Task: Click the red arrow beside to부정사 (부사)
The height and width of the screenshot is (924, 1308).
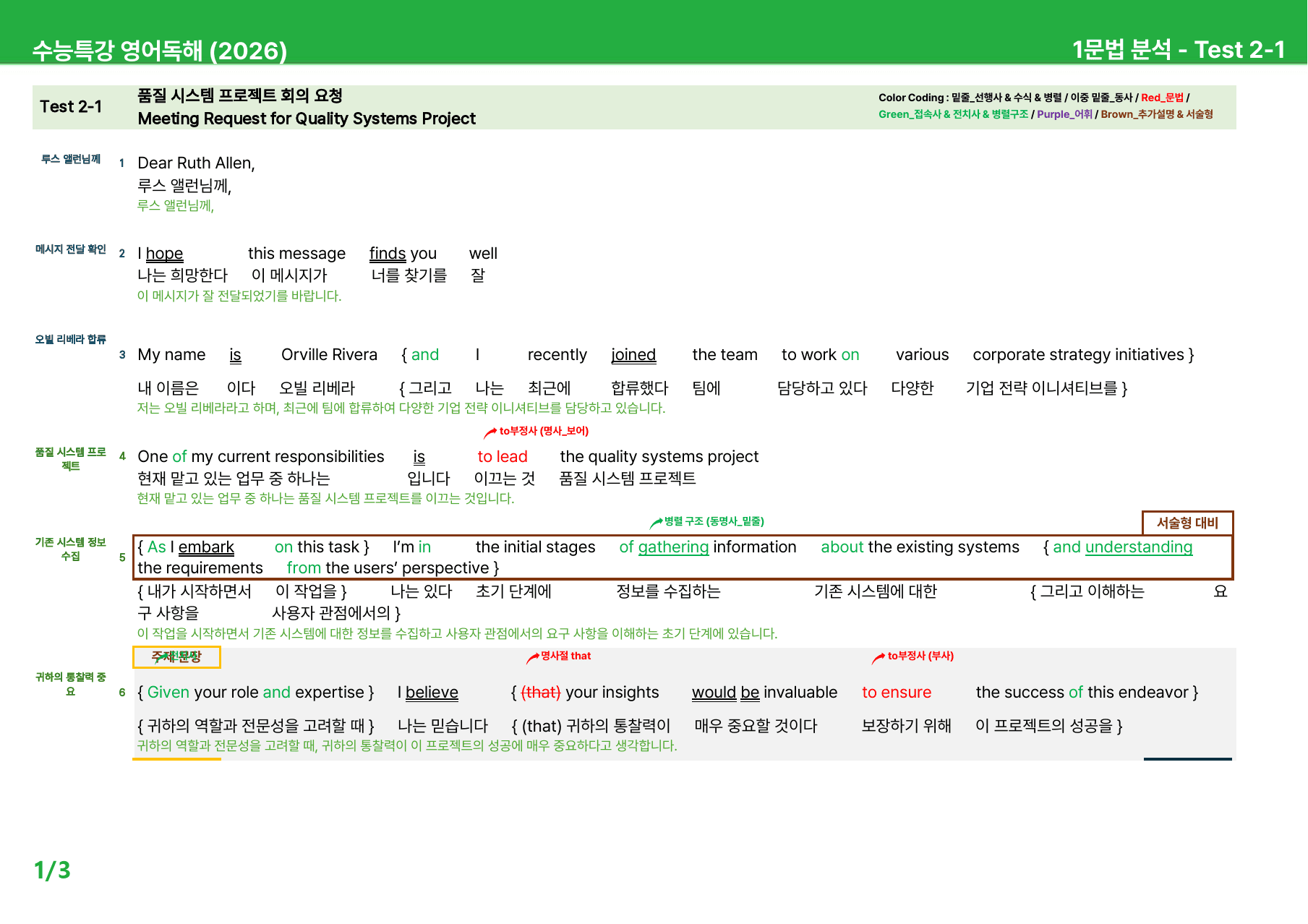Action: tap(878, 657)
